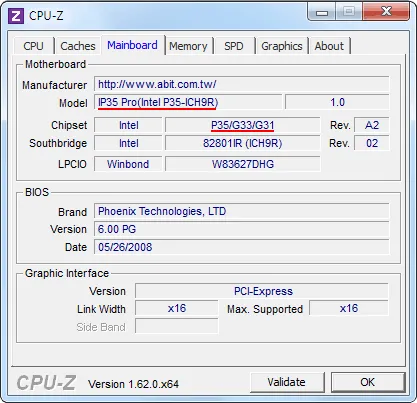Select the IP35 Pro model field

pyautogui.click(x=188, y=102)
